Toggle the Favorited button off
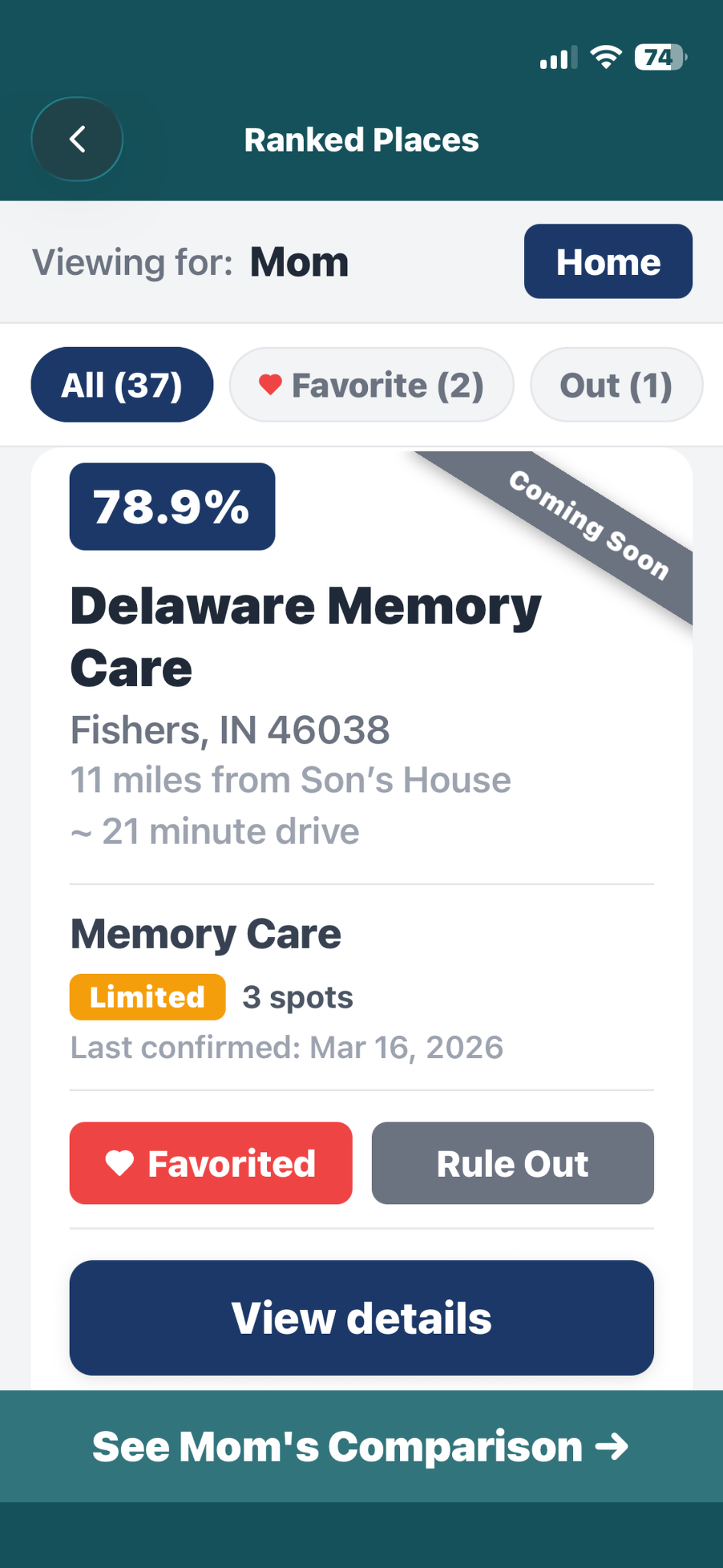This screenshot has width=723, height=1568. (211, 1163)
